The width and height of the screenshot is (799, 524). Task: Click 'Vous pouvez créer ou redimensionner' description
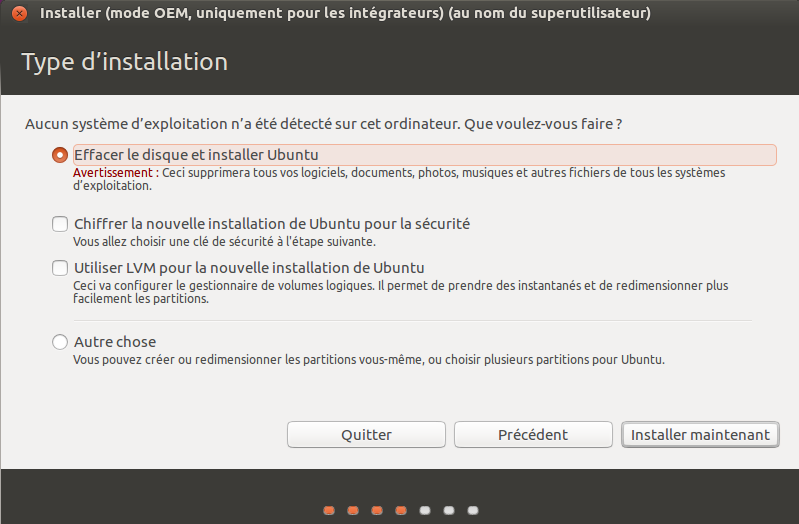point(369,359)
